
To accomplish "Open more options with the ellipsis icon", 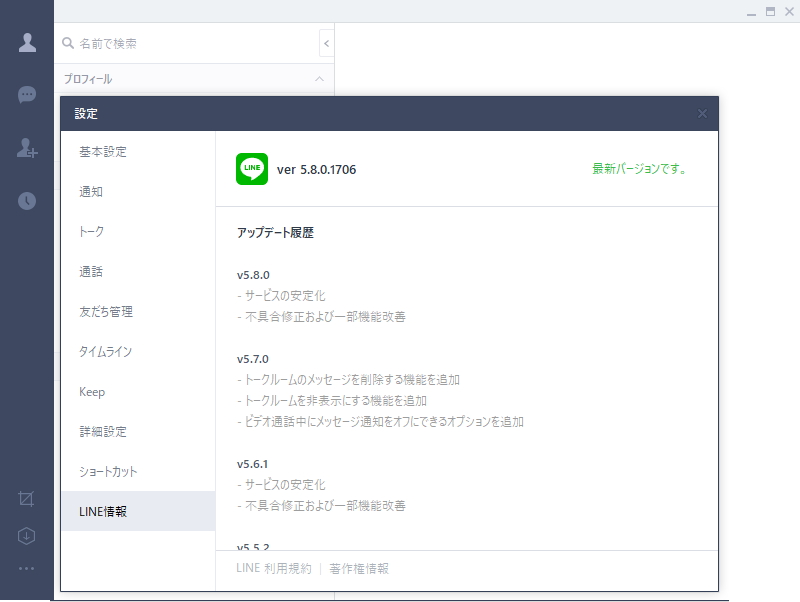I will [x=27, y=569].
